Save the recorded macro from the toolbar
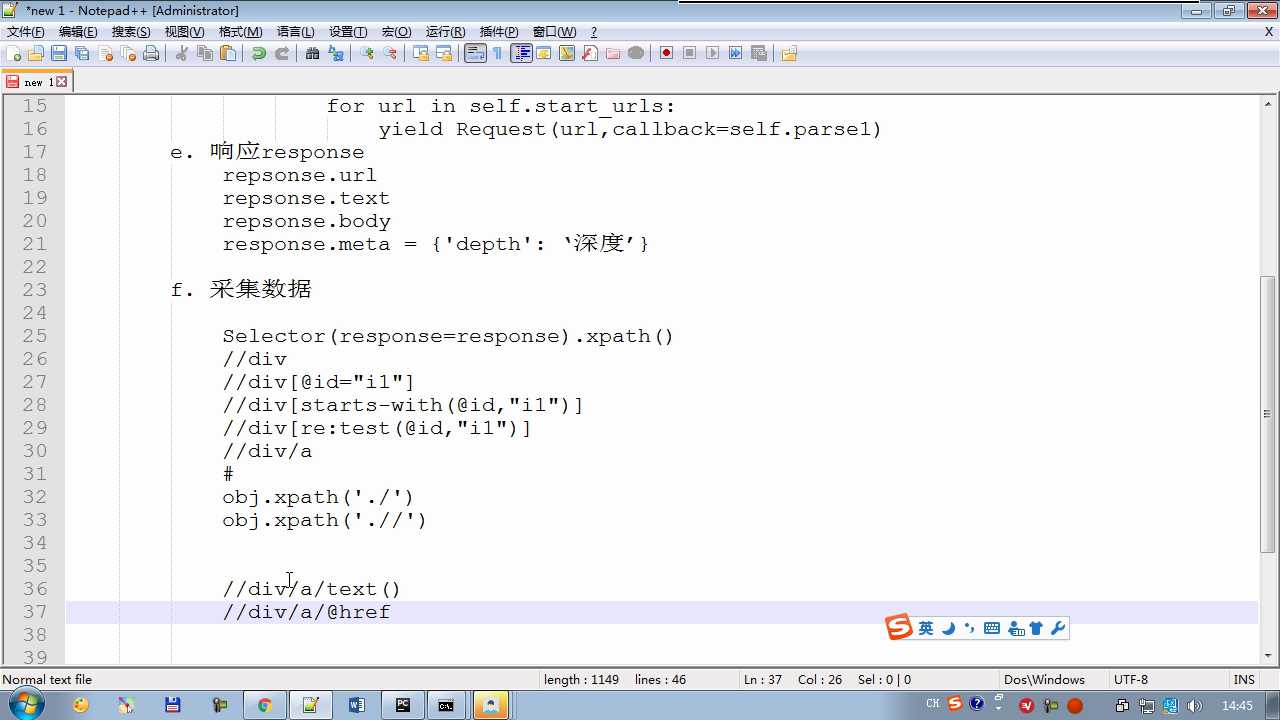The width and height of the screenshot is (1280, 720). (x=758, y=54)
